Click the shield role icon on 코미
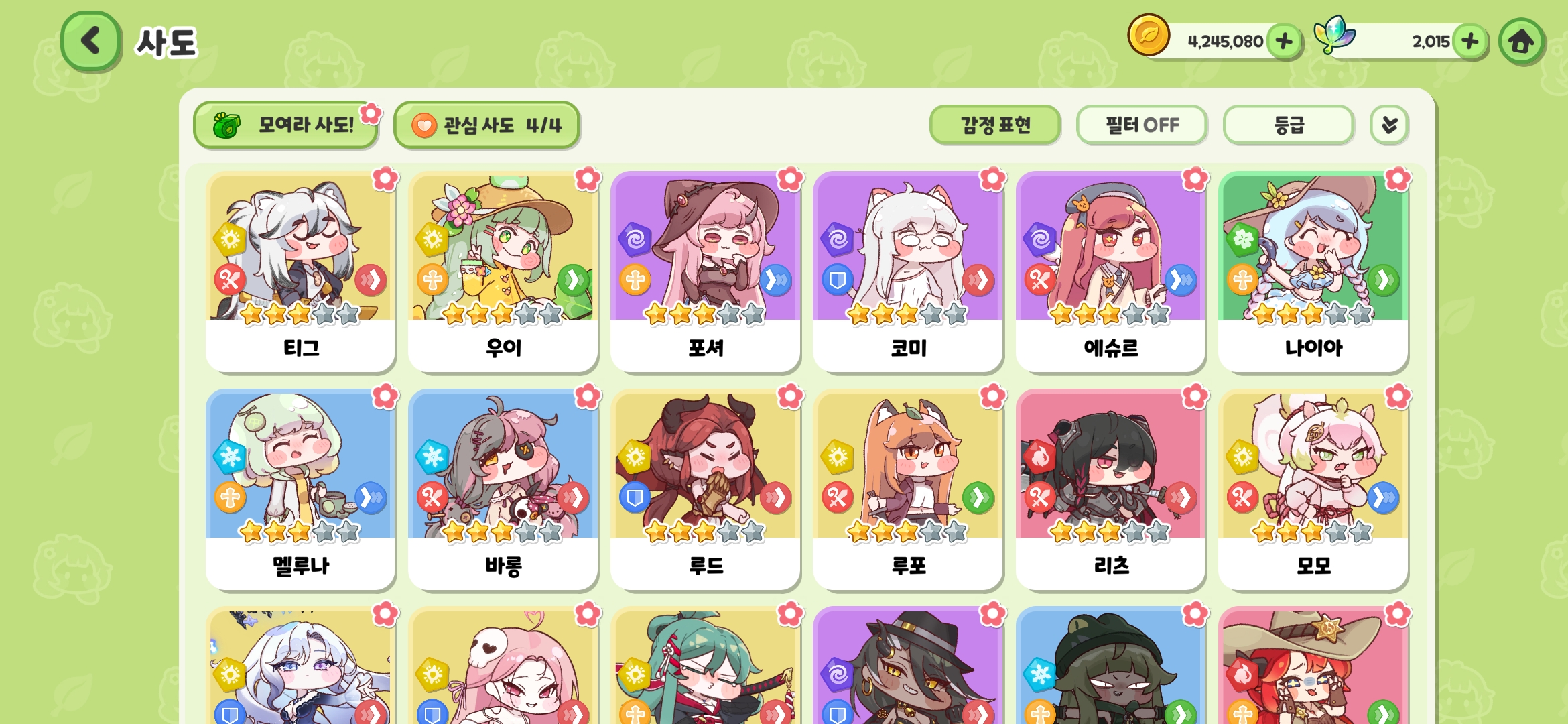The image size is (1568, 724). tap(838, 280)
